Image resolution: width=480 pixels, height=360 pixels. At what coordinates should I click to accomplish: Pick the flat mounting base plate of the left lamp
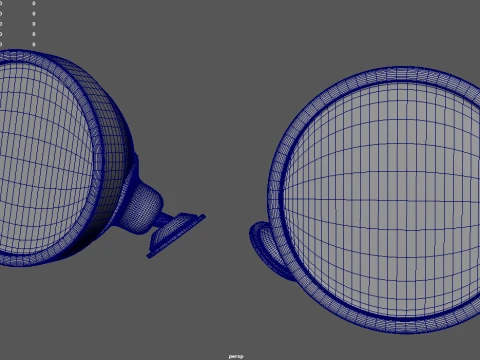176,236
